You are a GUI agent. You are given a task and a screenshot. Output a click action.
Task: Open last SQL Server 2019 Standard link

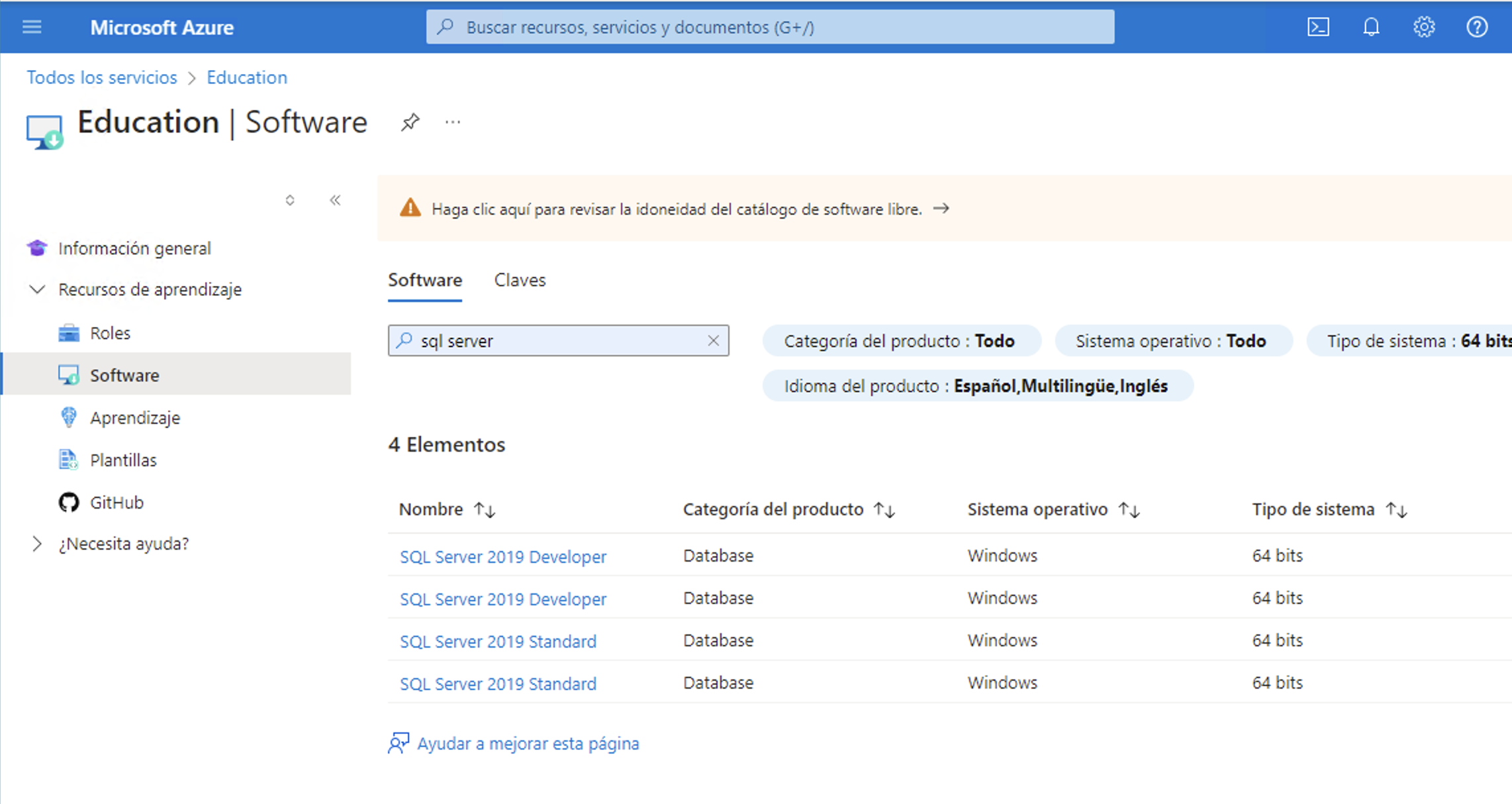pos(498,683)
